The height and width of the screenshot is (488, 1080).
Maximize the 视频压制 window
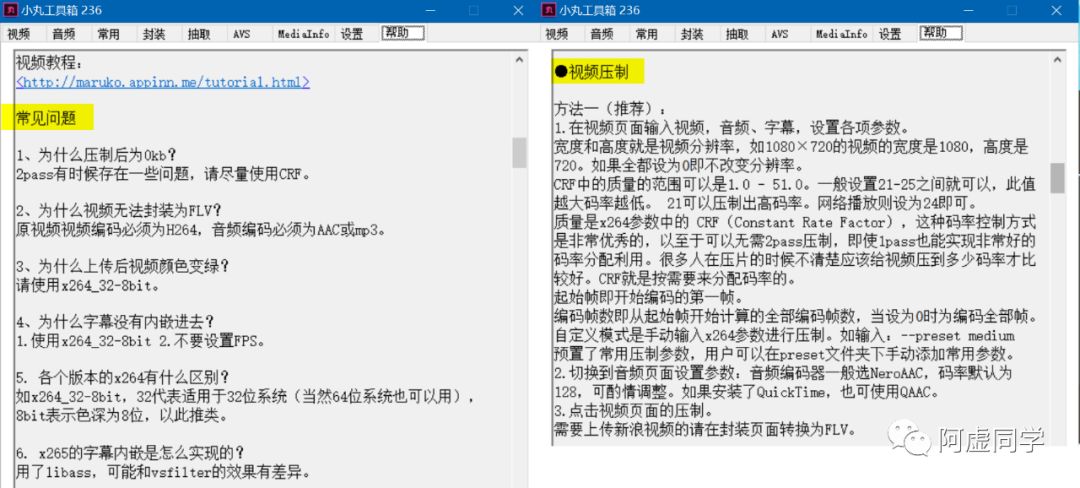click(x=1012, y=10)
